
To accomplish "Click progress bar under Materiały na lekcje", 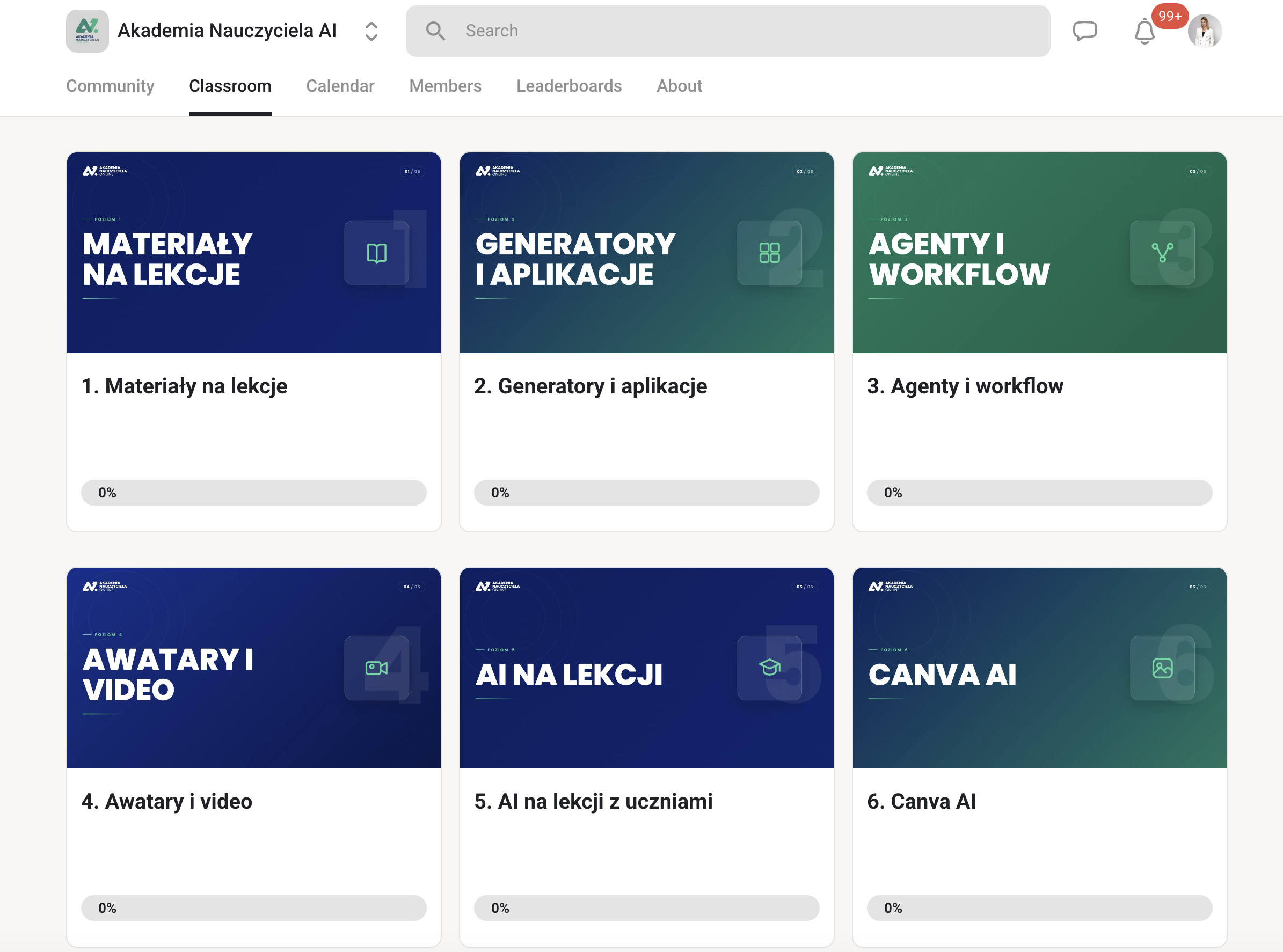I will point(253,493).
